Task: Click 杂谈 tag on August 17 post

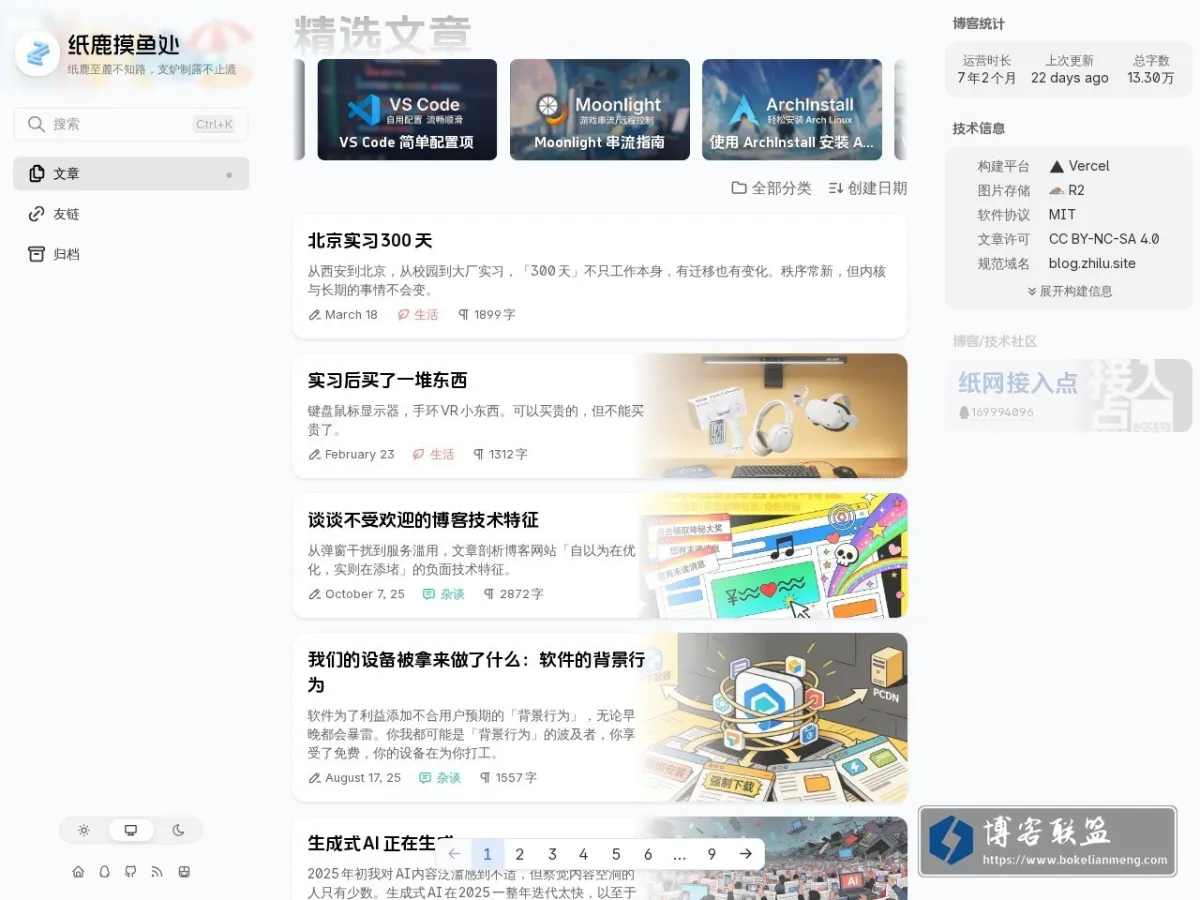Action: (x=440, y=778)
